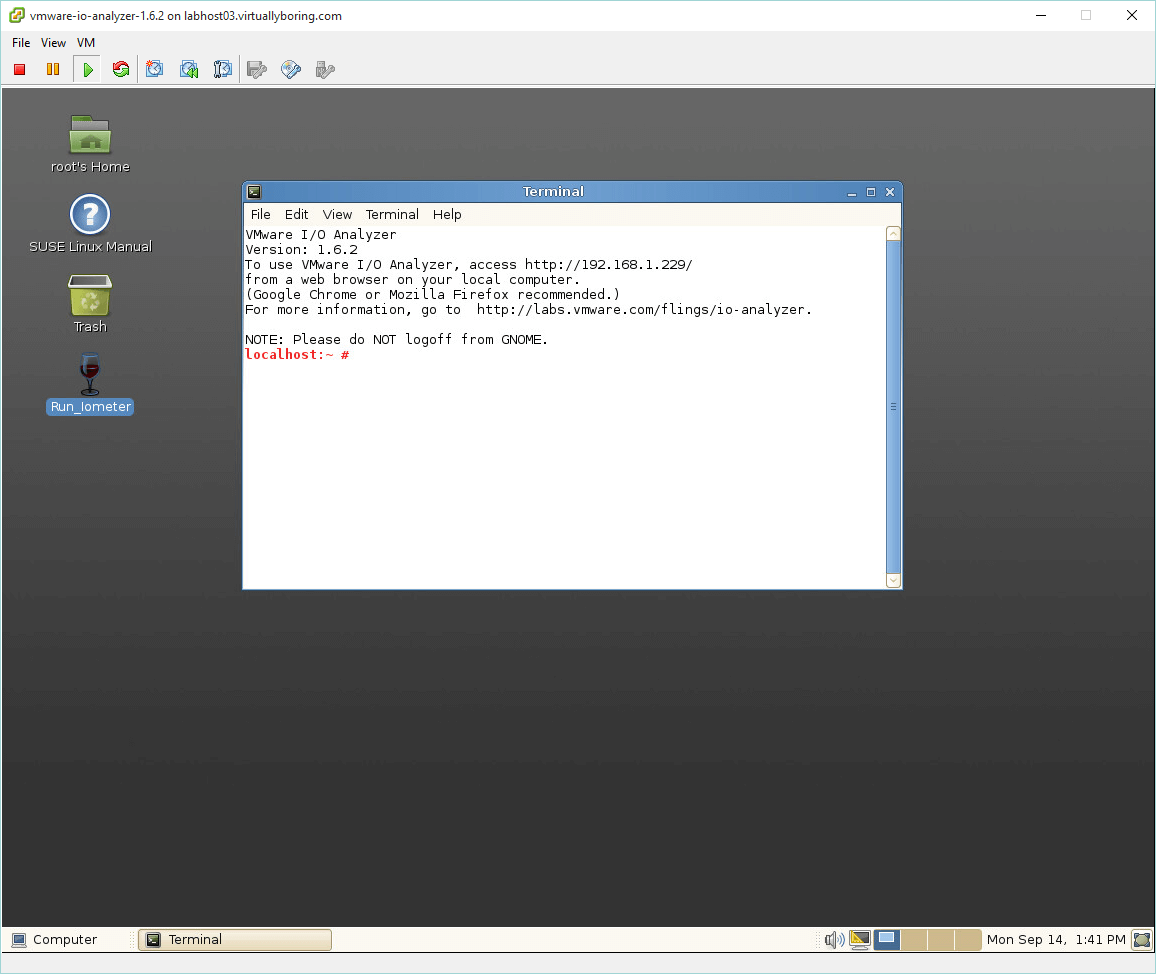This screenshot has height=974, width=1156.
Task: Open the Terminal window Help menu
Action: (447, 215)
